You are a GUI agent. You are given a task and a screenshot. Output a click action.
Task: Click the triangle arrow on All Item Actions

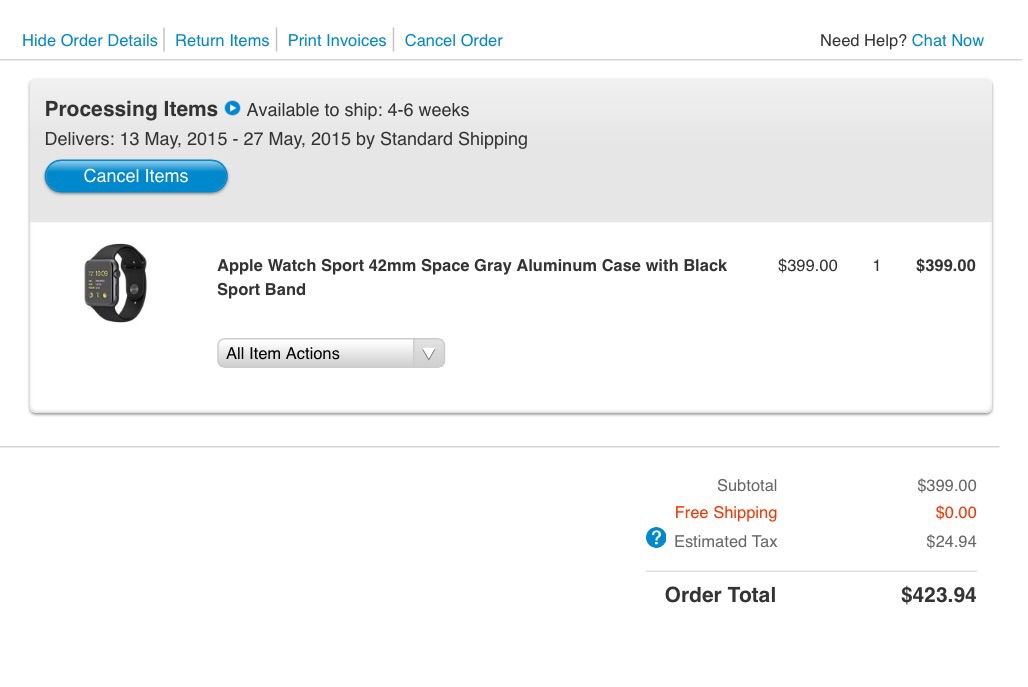(x=428, y=353)
